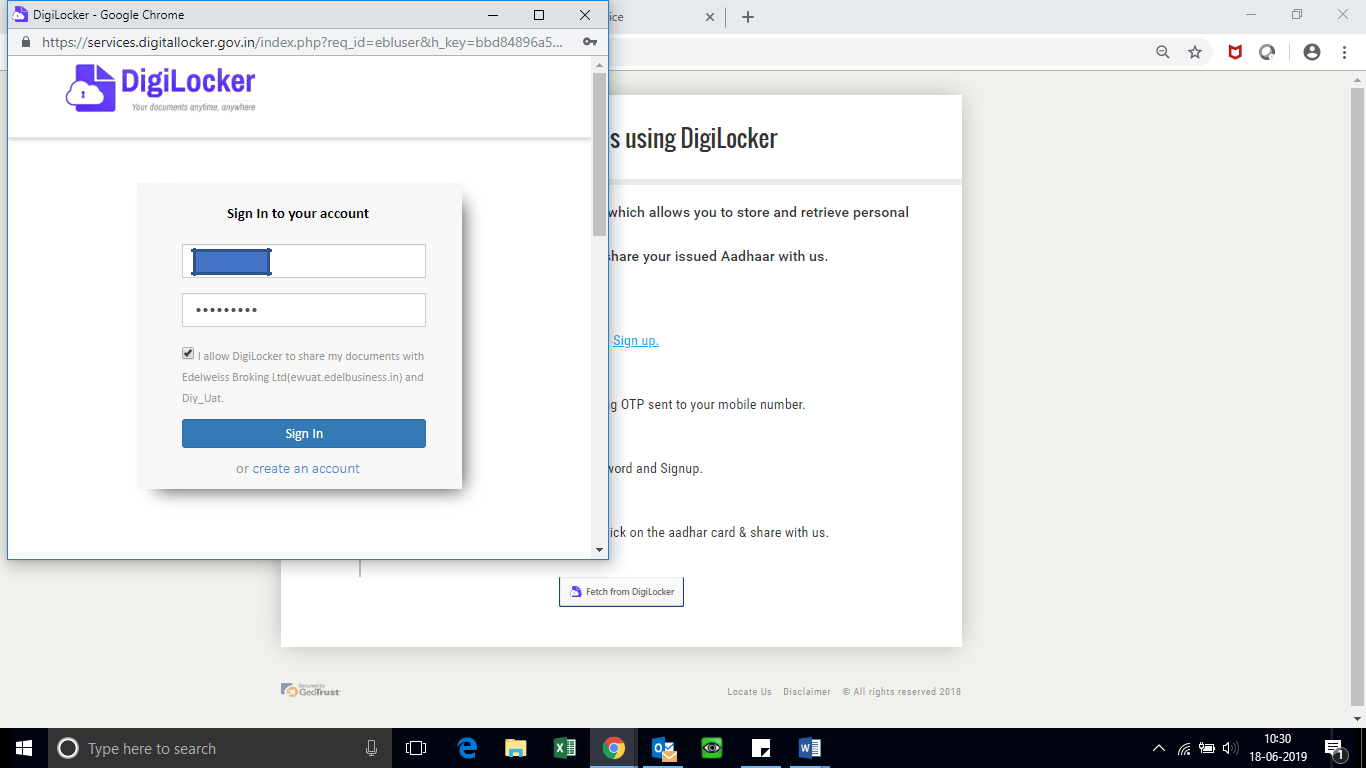This screenshot has height=768, width=1366.
Task: Click the popup scrollbar down arrow
Action: point(600,550)
